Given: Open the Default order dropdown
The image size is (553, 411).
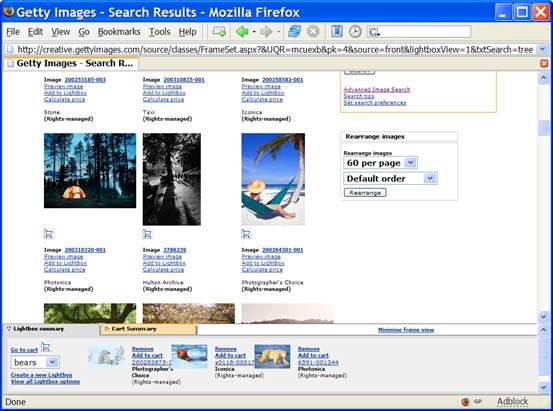Looking at the screenshot, I should [430, 178].
